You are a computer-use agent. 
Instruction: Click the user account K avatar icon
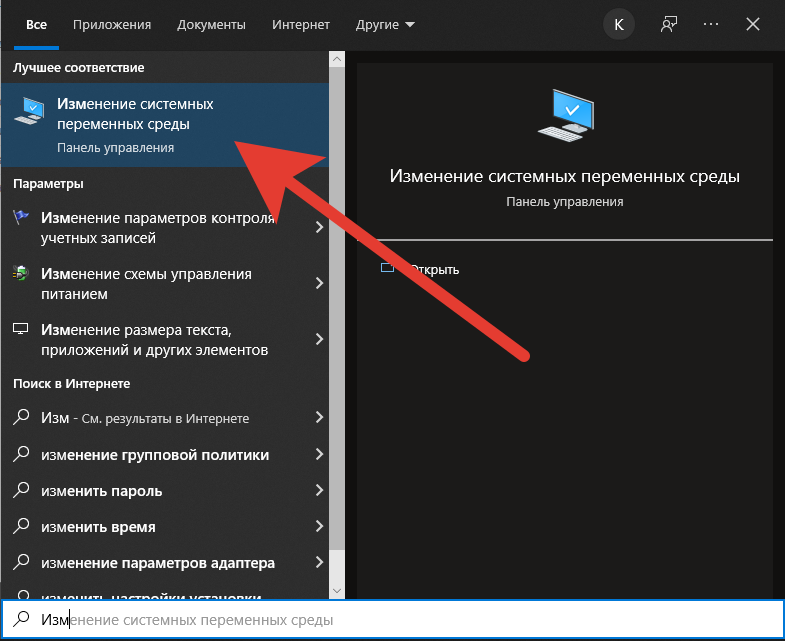pos(619,24)
